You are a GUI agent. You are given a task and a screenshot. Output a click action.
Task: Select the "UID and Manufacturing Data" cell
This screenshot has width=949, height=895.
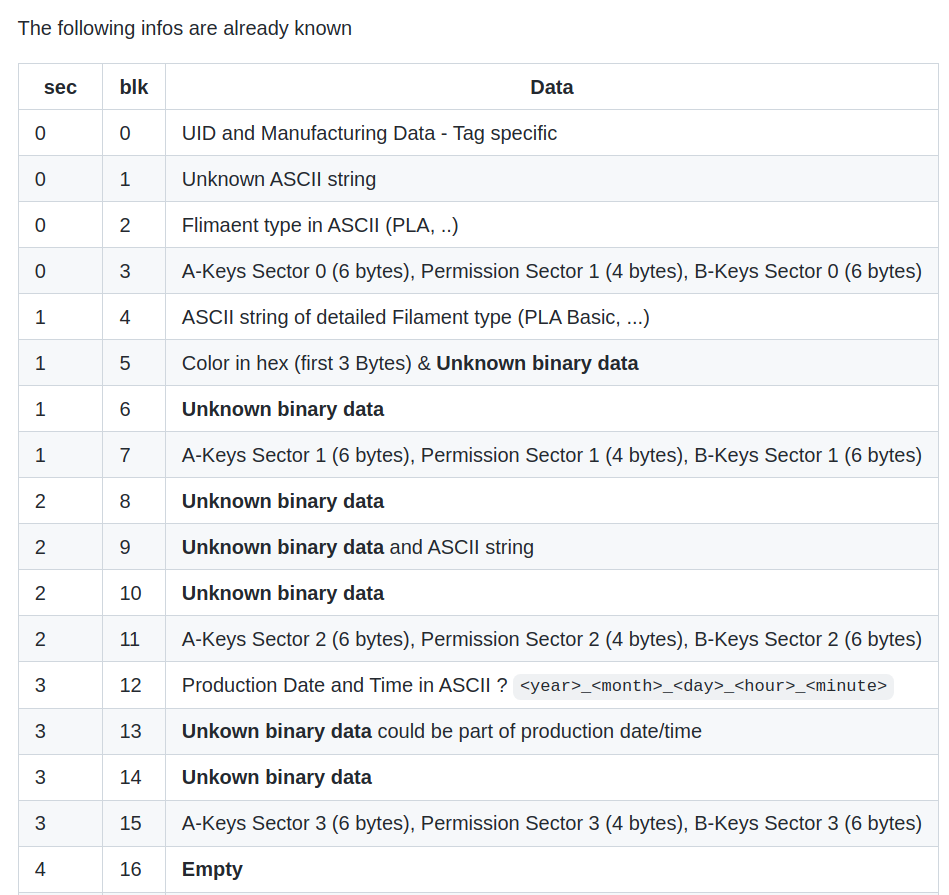[x=369, y=133]
